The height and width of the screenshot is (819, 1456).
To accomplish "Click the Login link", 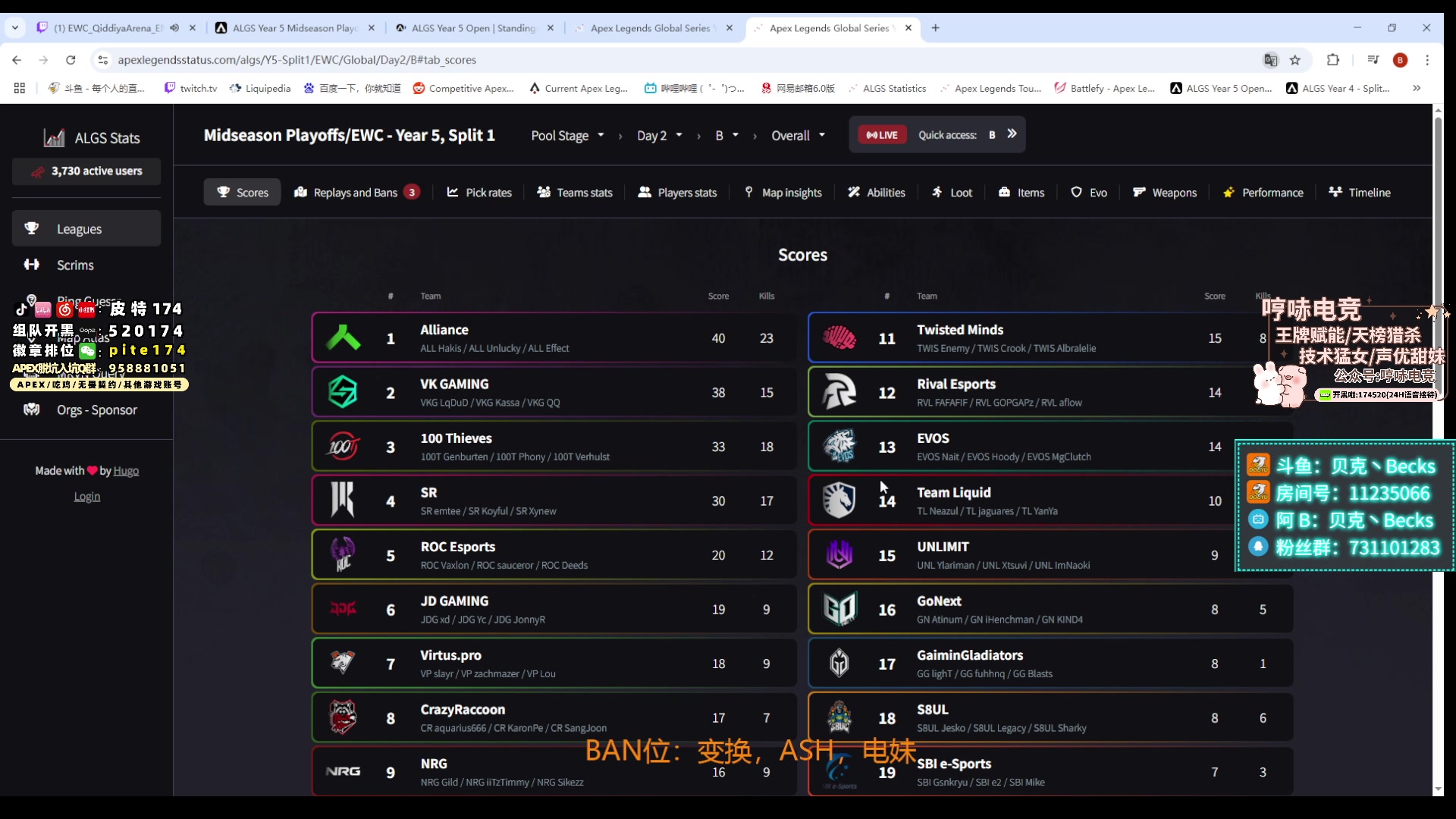I will 87,497.
